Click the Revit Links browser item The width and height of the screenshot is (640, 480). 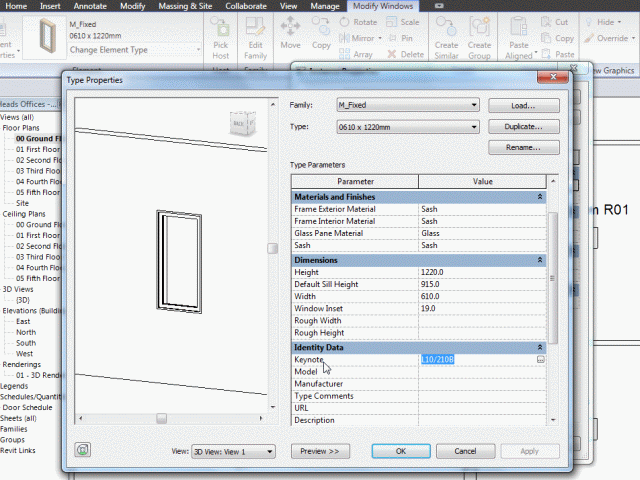click(x=18, y=451)
